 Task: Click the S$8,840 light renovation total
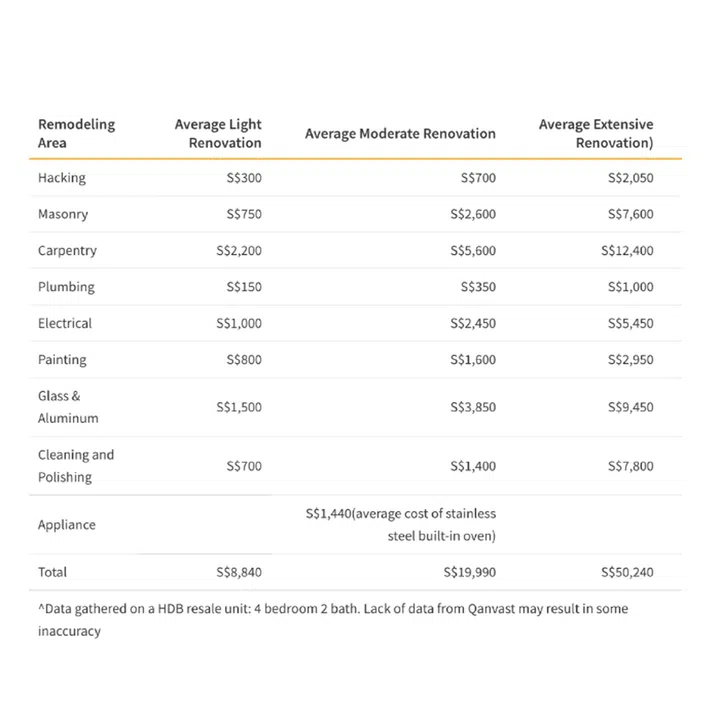click(239, 572)
